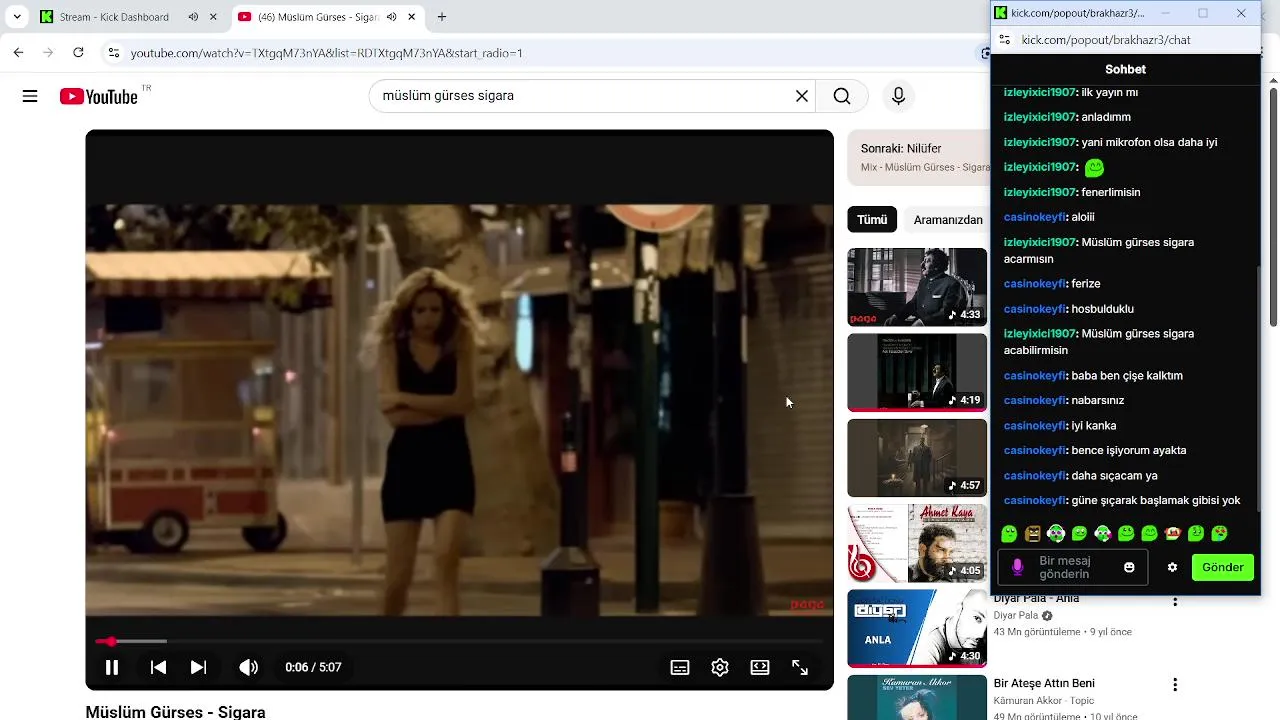Open the Ahmet Kaya 4:05 thumbnail
The image size is (1280, 720).
pos(917,543)
